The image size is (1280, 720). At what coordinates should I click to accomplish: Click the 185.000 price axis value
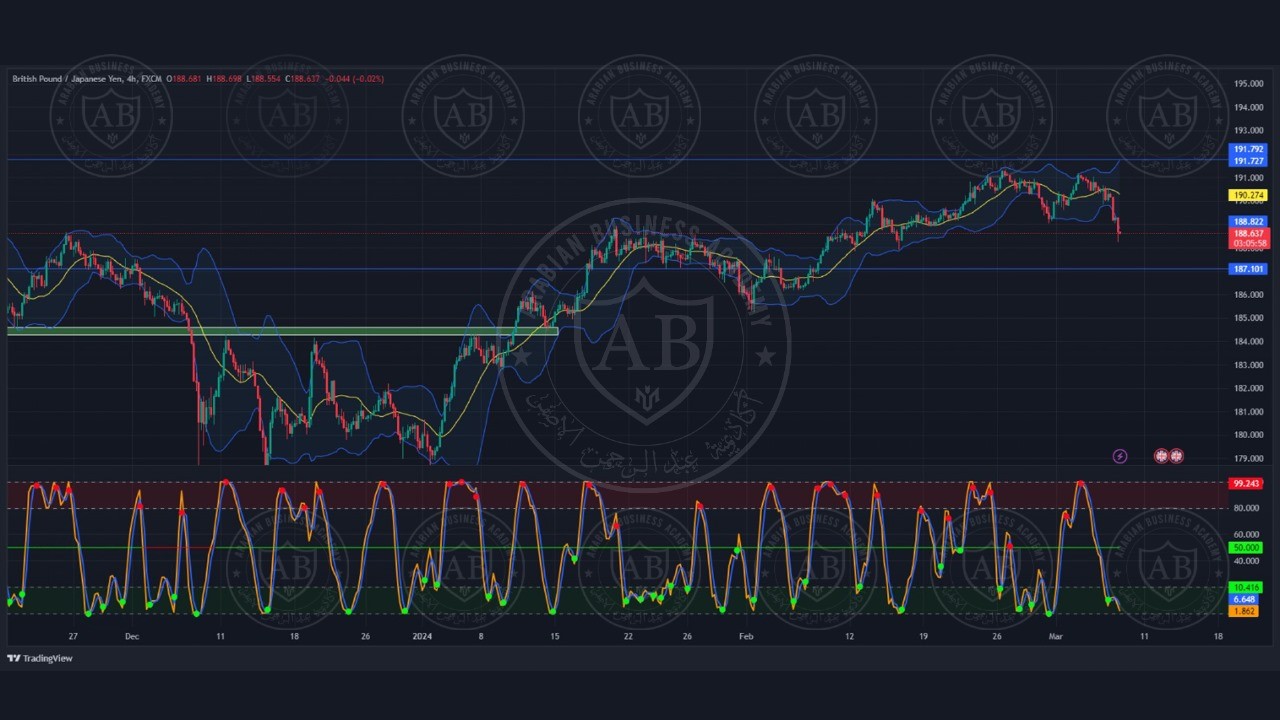coord(1247,318)
